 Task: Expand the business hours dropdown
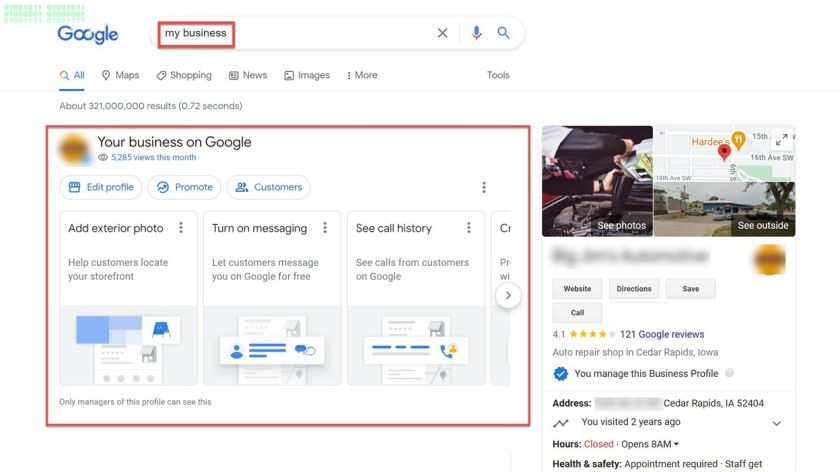click(x=676, y=444)
